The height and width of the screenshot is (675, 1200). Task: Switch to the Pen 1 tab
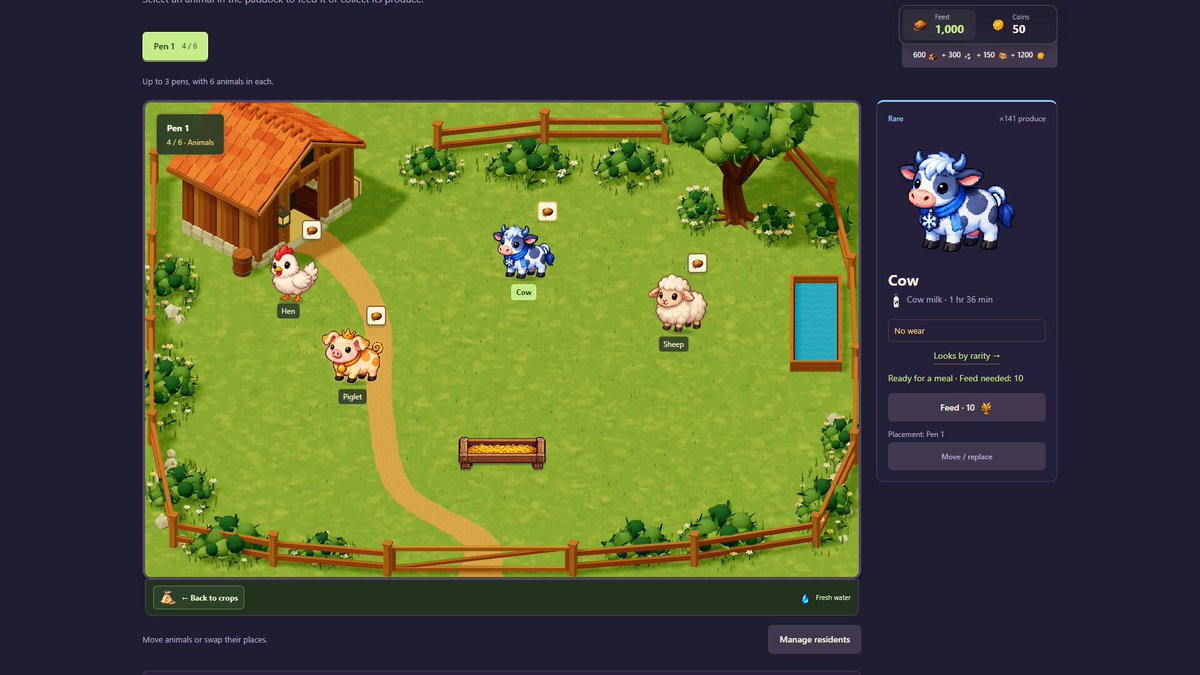click(175, 46)
